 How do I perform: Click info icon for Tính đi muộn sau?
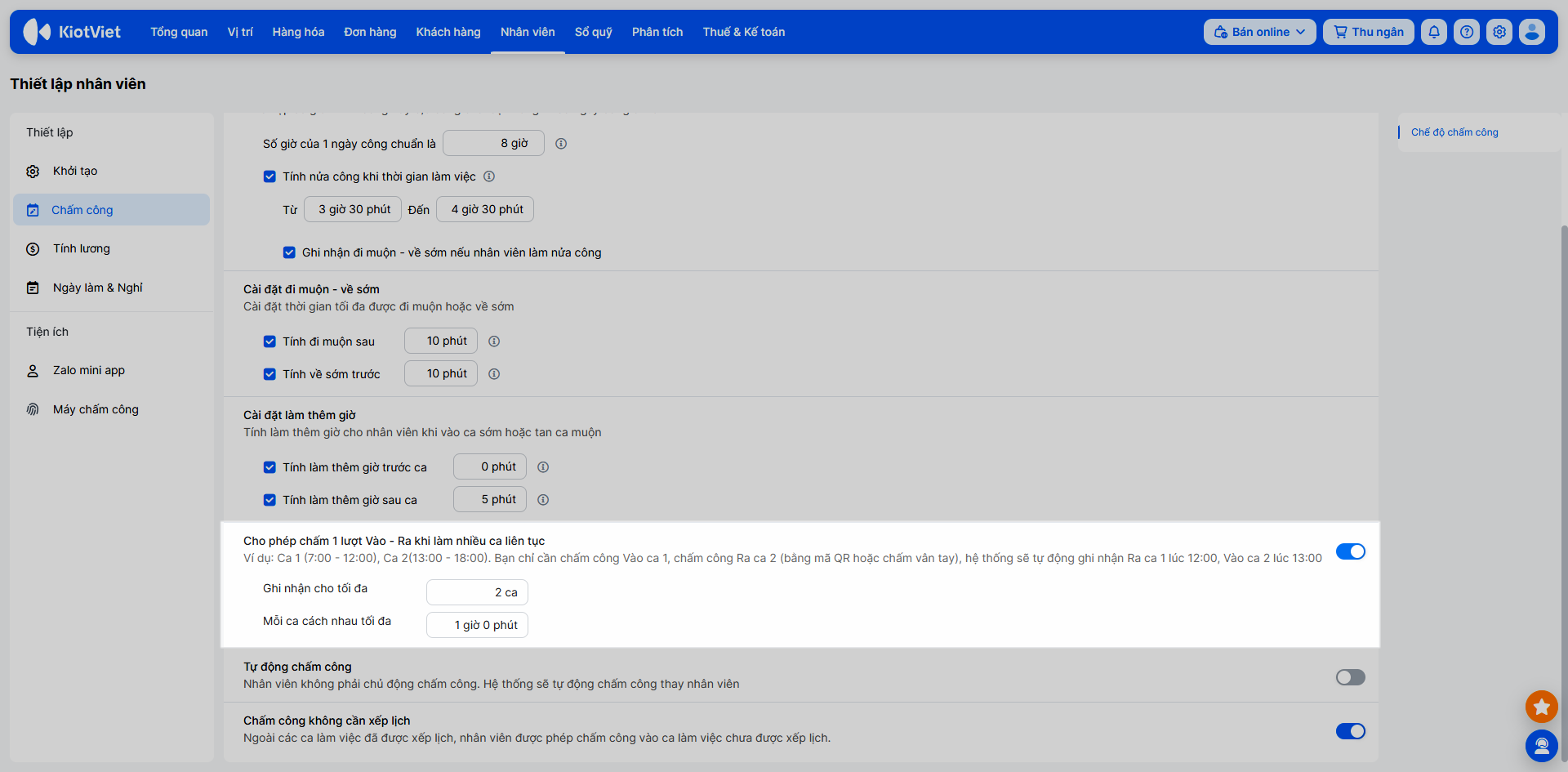point(494,341)
